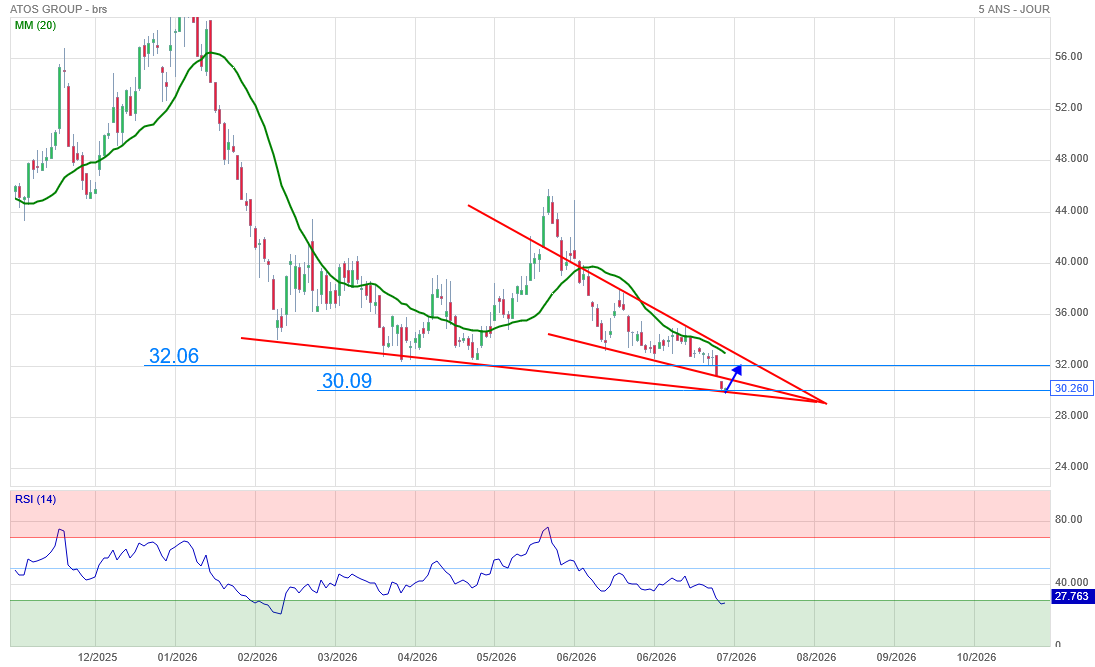Click the 05/2026 date axis label

point(497,657)
